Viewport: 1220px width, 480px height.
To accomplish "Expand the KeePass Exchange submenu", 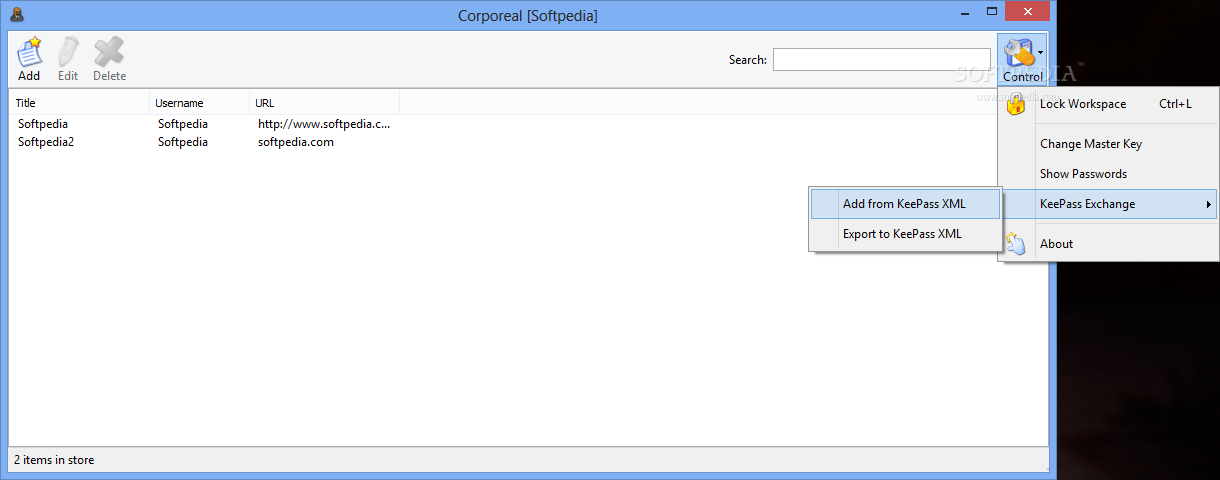I will tap(1108, 204).
